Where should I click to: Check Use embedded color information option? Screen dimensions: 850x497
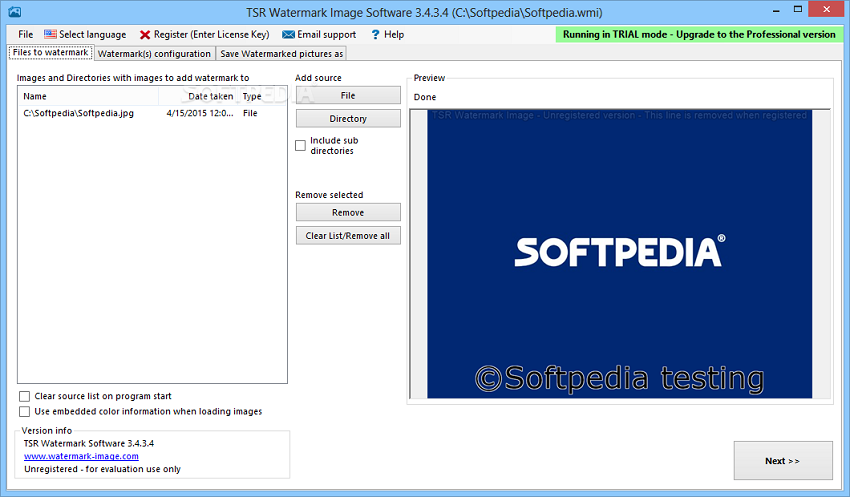click(x=25, y=411)
